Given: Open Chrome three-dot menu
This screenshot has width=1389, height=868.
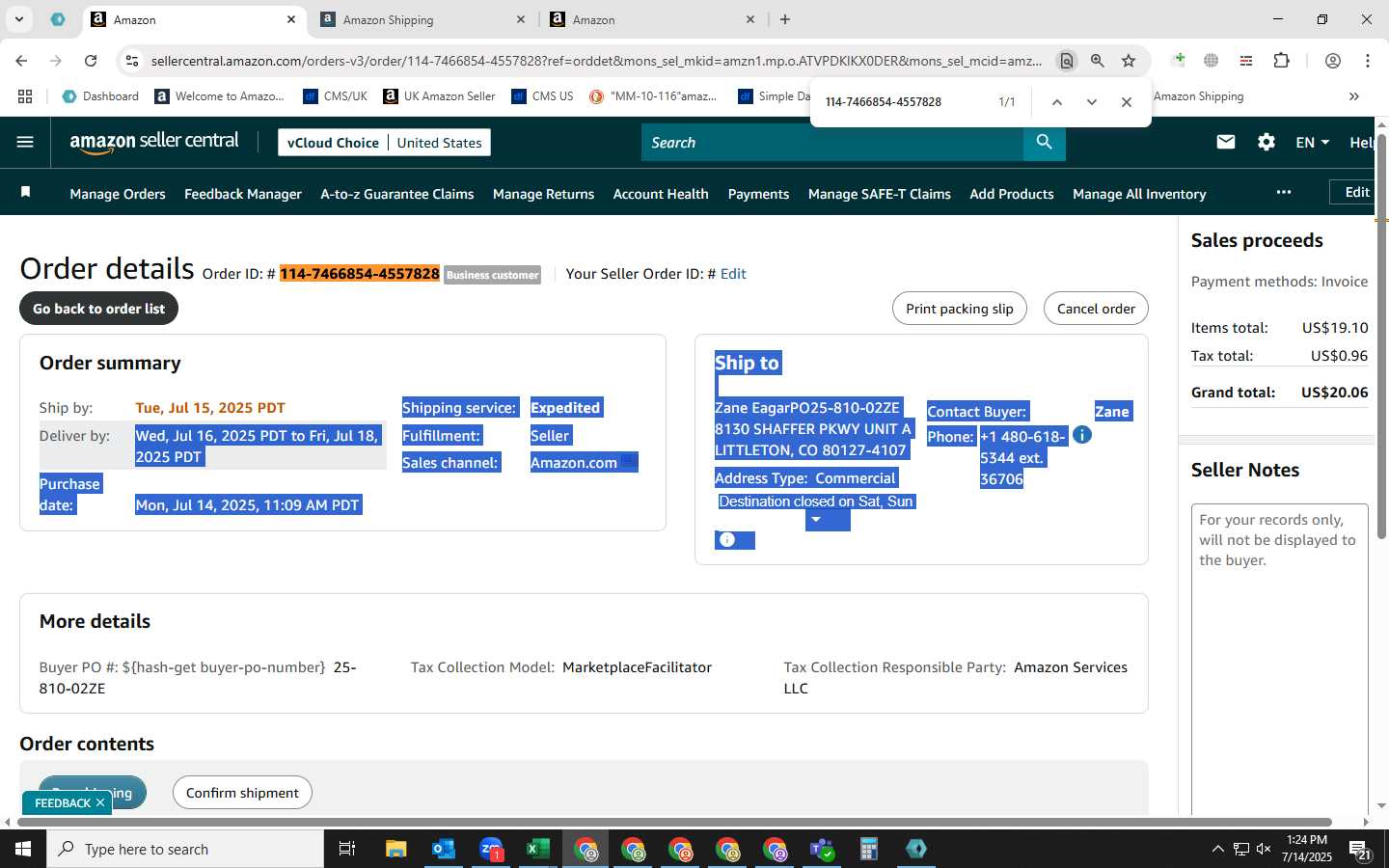Looking at the screenshot, I should (1368, 61).
